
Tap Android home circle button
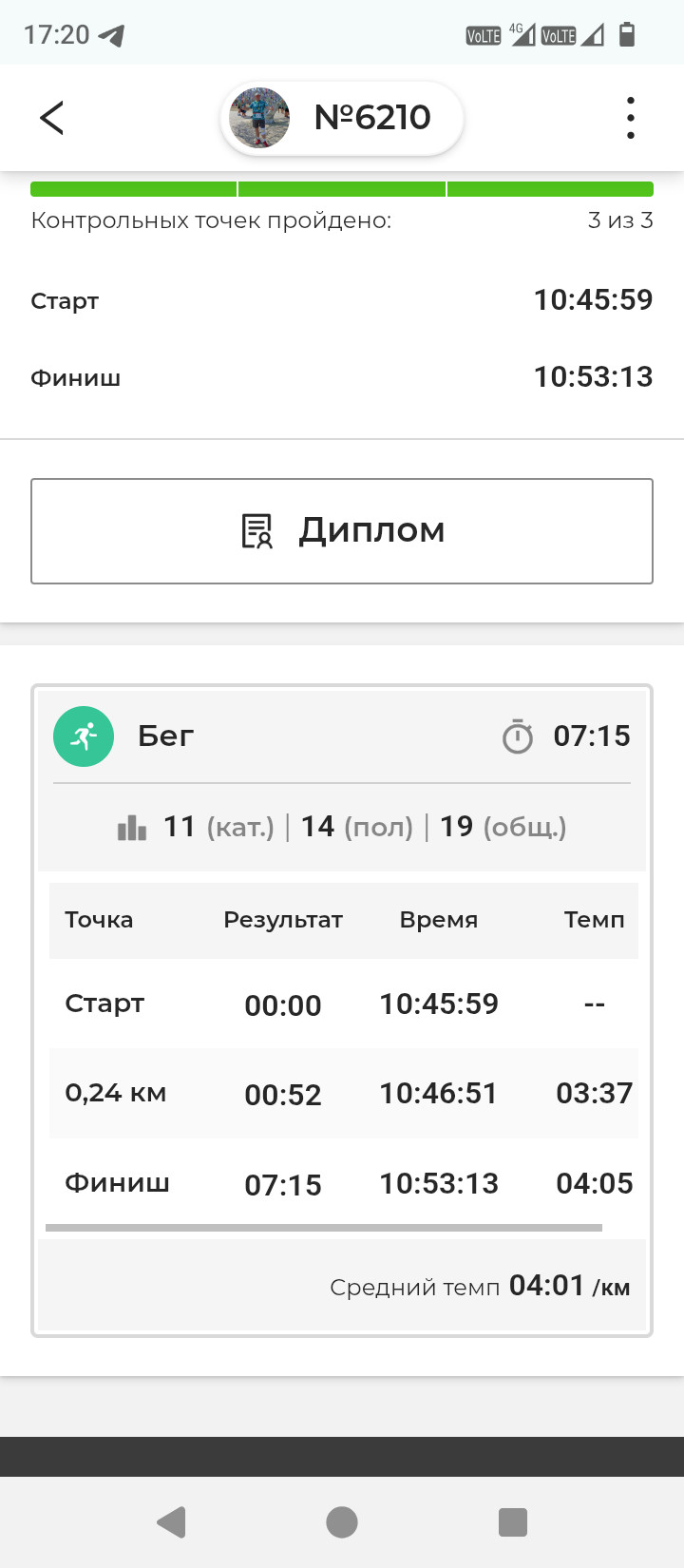(x=342, y=1521)
